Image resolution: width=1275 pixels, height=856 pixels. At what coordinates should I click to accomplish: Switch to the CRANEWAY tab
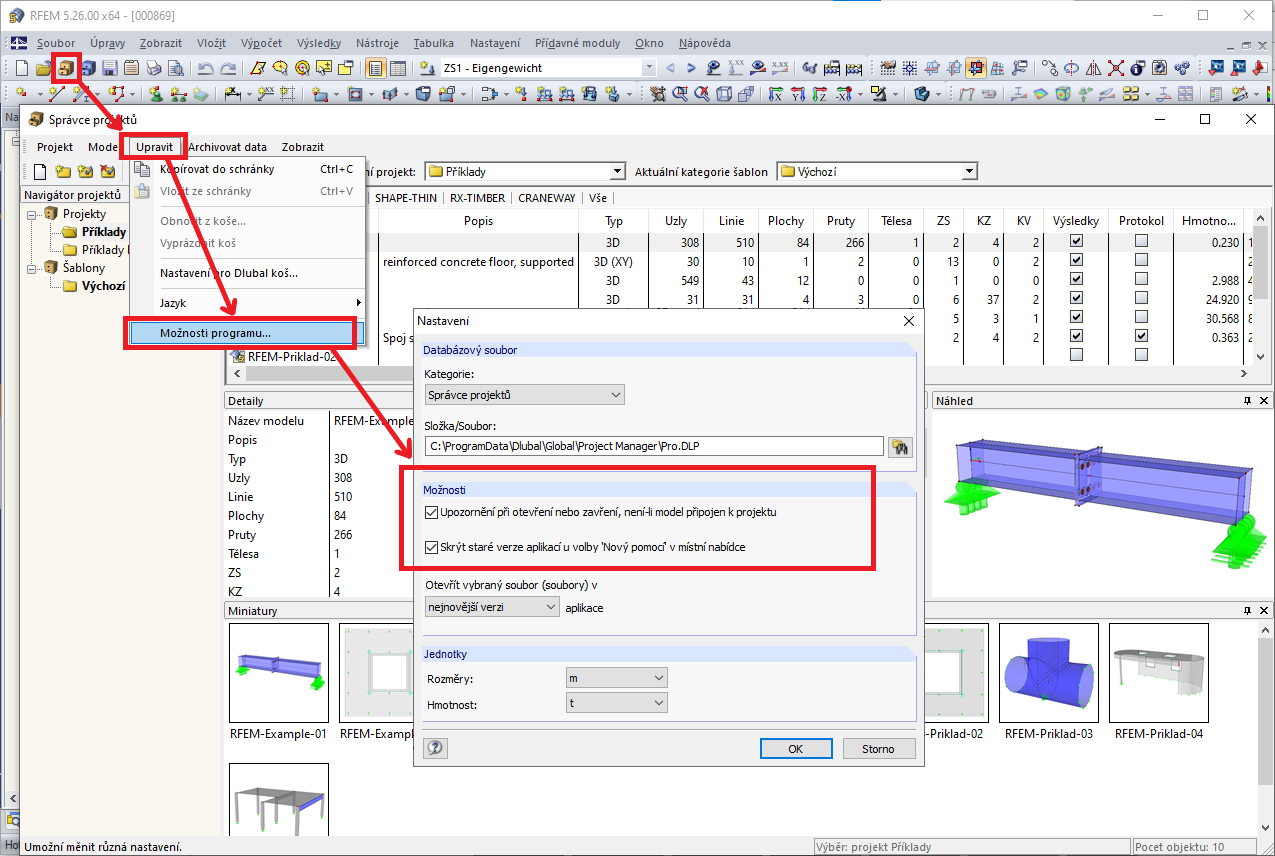click(x=546, y=198)
